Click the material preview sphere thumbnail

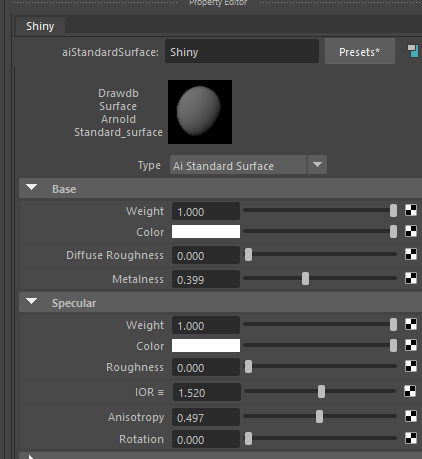(x=200, y=112)
